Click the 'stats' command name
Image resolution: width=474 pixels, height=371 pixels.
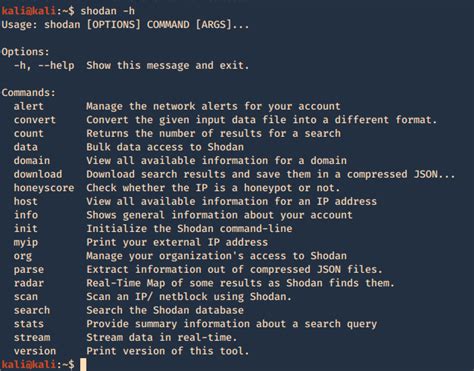tap(29, 324)
